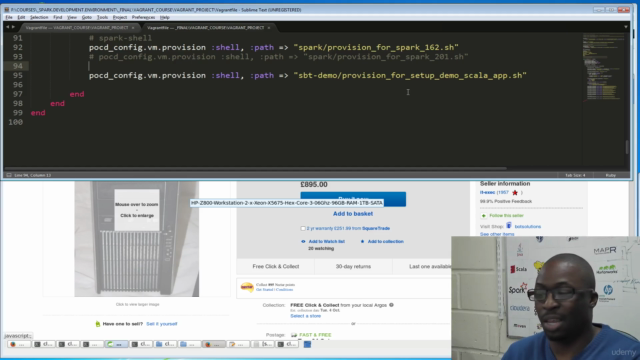
Task: Click the Nectar points logo
Action: pos(247,287)
